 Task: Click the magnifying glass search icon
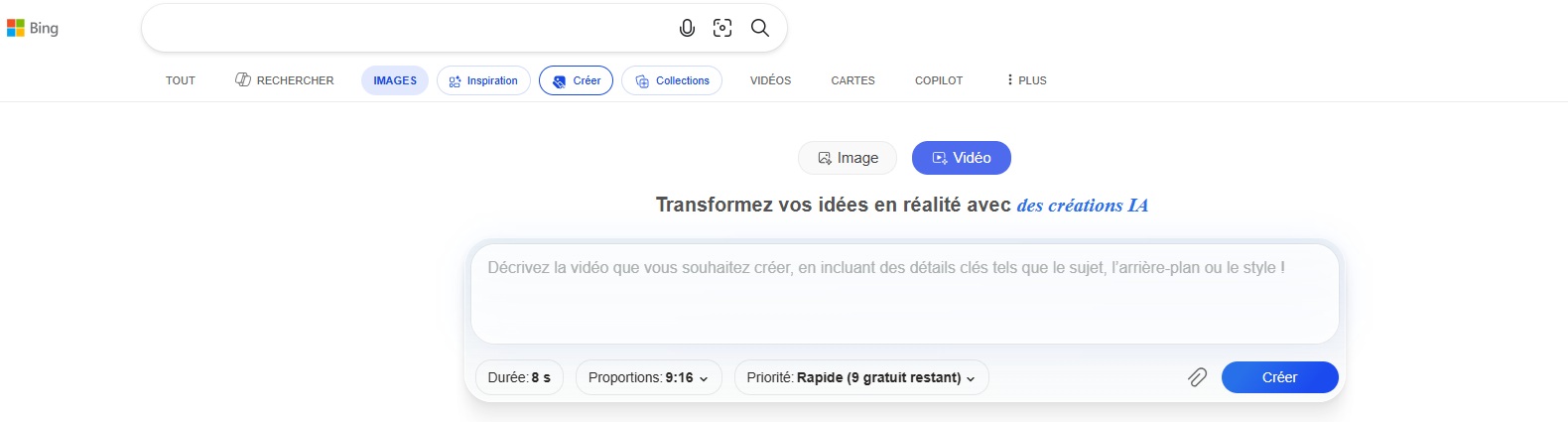click(x=760, y=28)
